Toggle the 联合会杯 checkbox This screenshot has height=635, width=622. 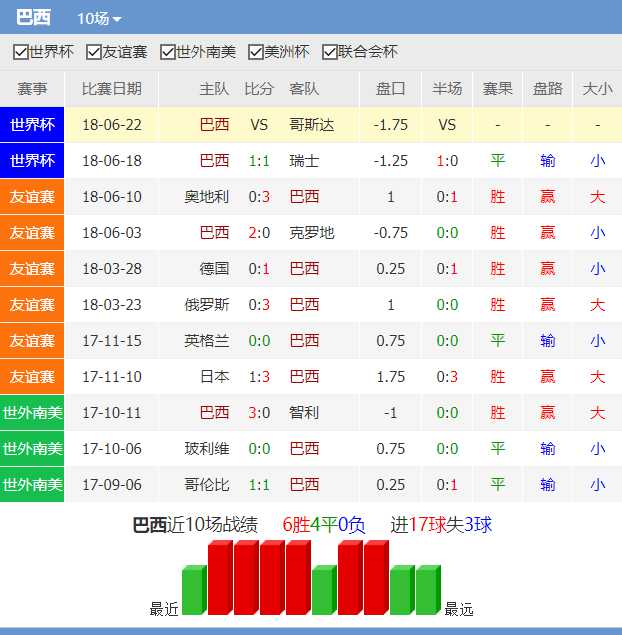(x=329, y=52)
